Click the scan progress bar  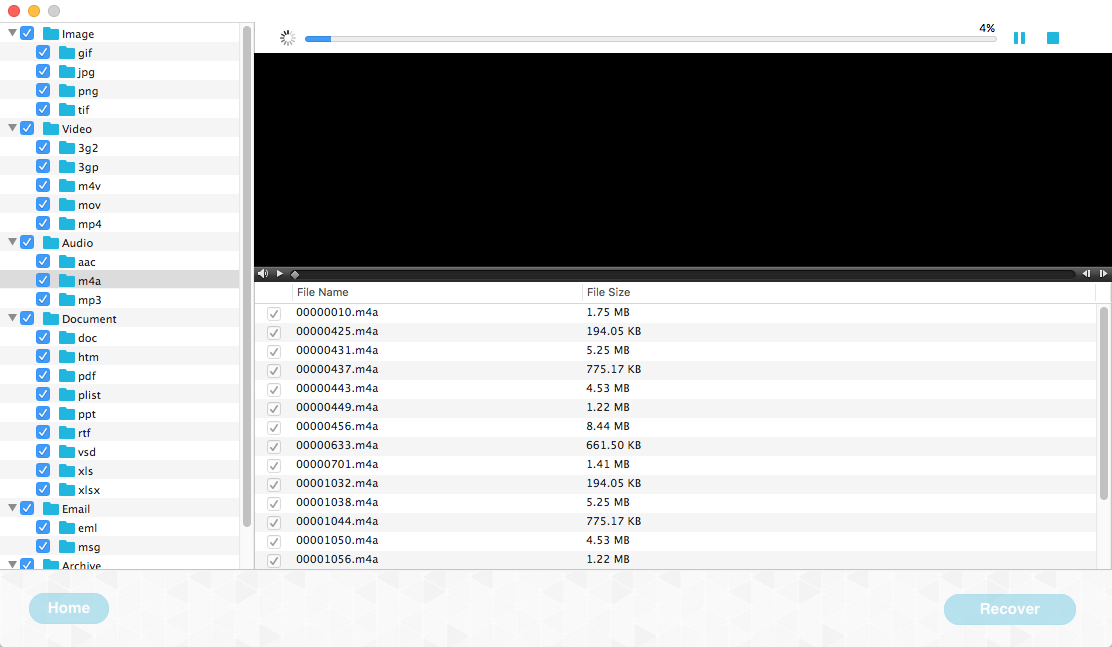click(x=650, y=38)
